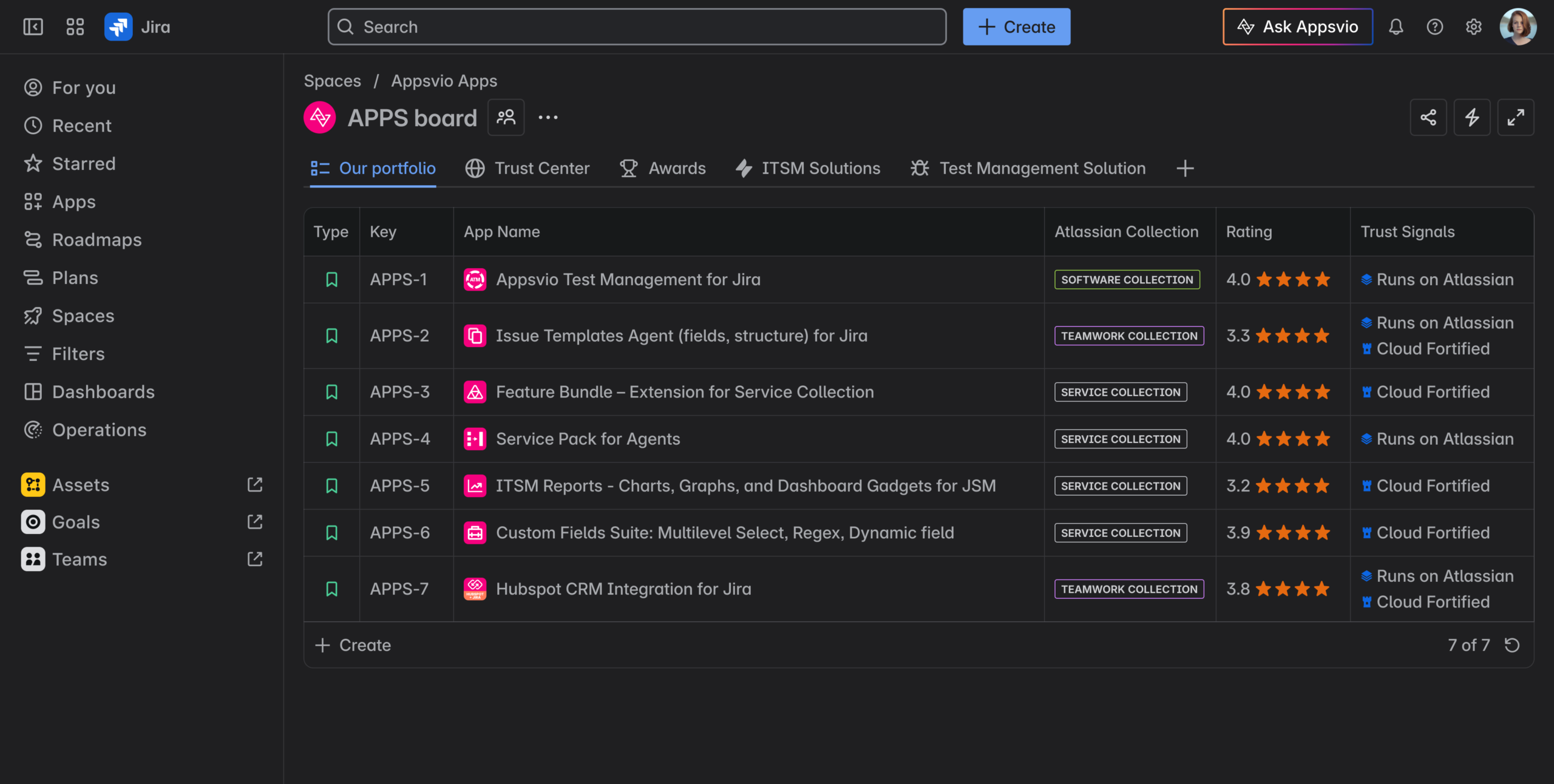Open the help question mark icon
Viewport: 1554px width, 784px height.
click(x=1434, y=27)
